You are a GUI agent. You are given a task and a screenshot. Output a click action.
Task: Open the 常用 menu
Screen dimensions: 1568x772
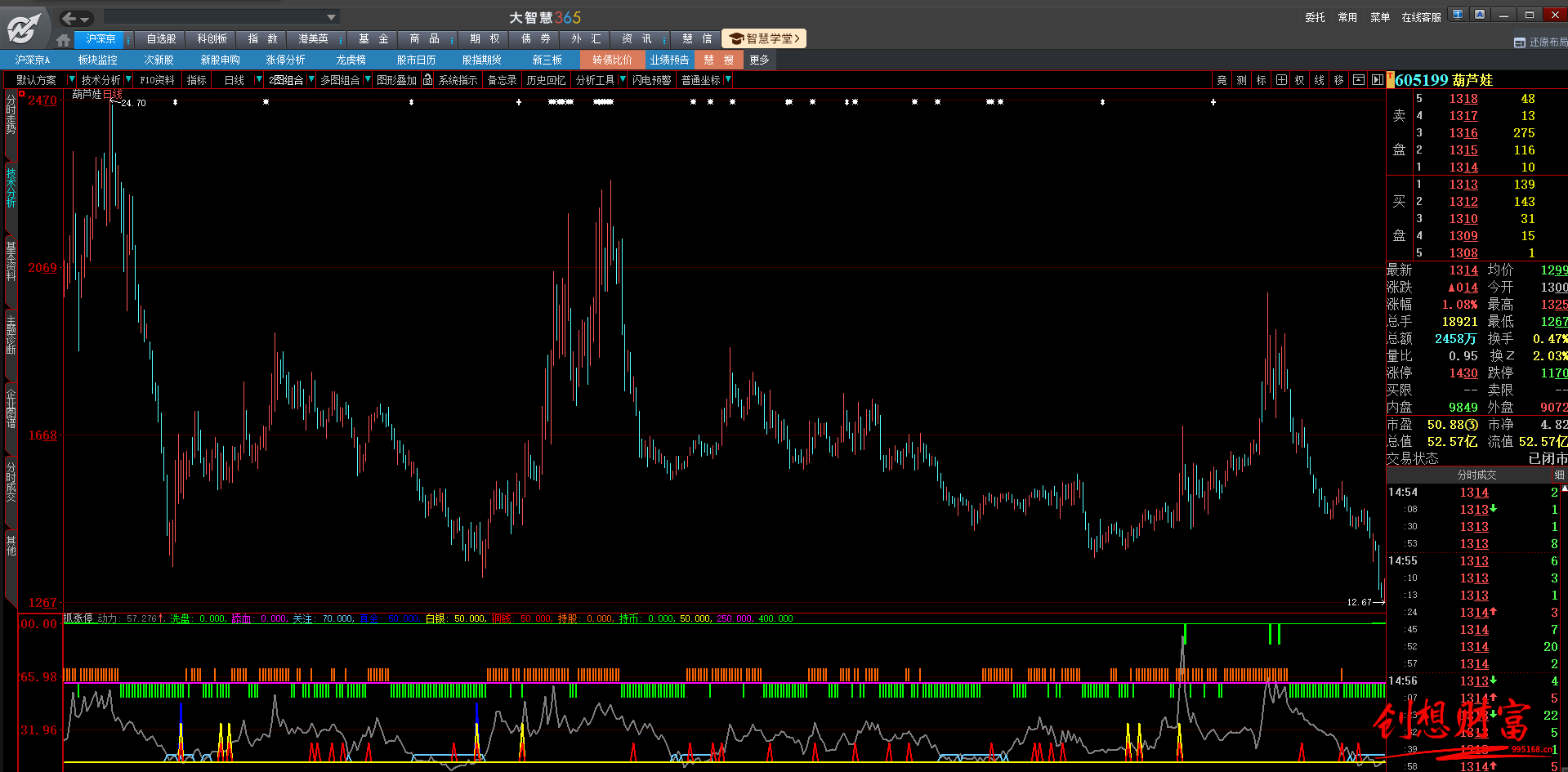pos(1347,17)
